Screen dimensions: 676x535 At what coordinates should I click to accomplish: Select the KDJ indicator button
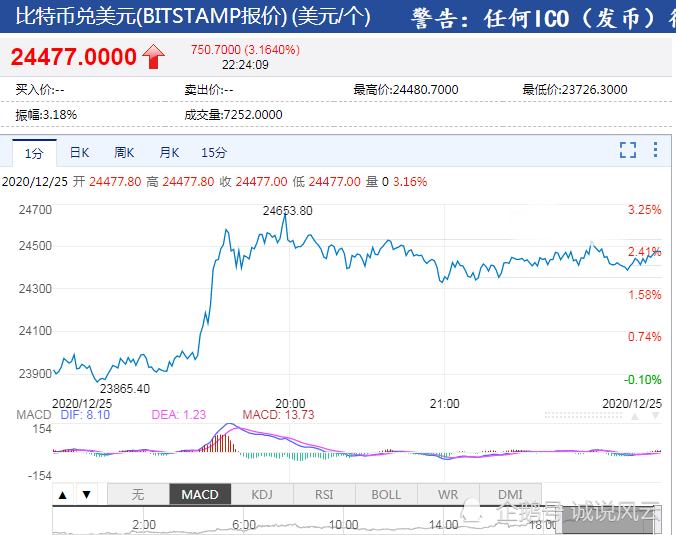[262, 494]
